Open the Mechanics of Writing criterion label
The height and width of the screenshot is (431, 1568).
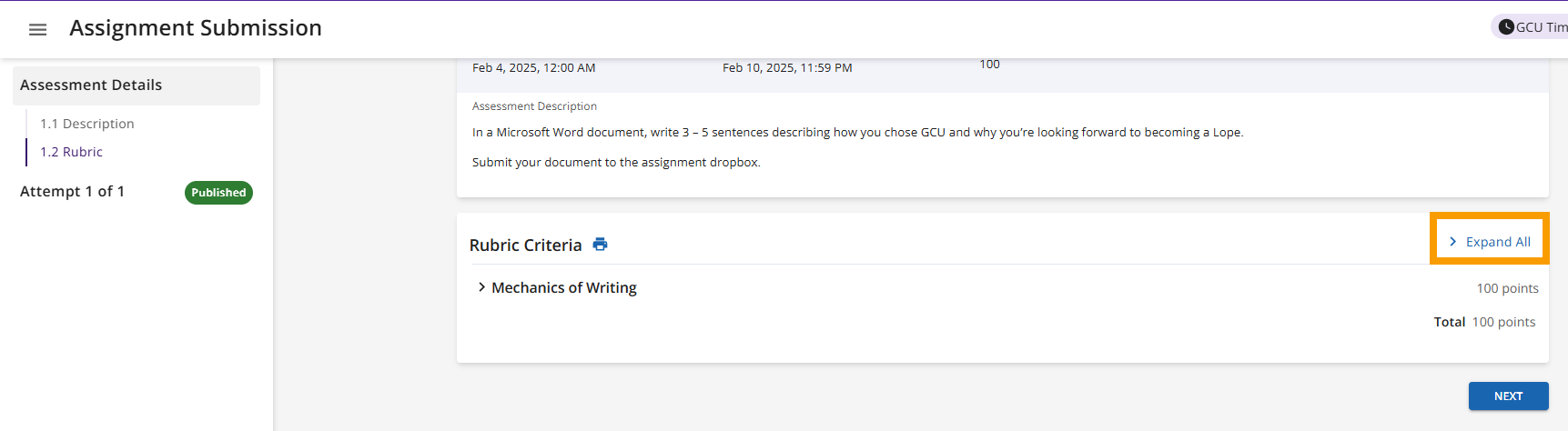point(564,287)
